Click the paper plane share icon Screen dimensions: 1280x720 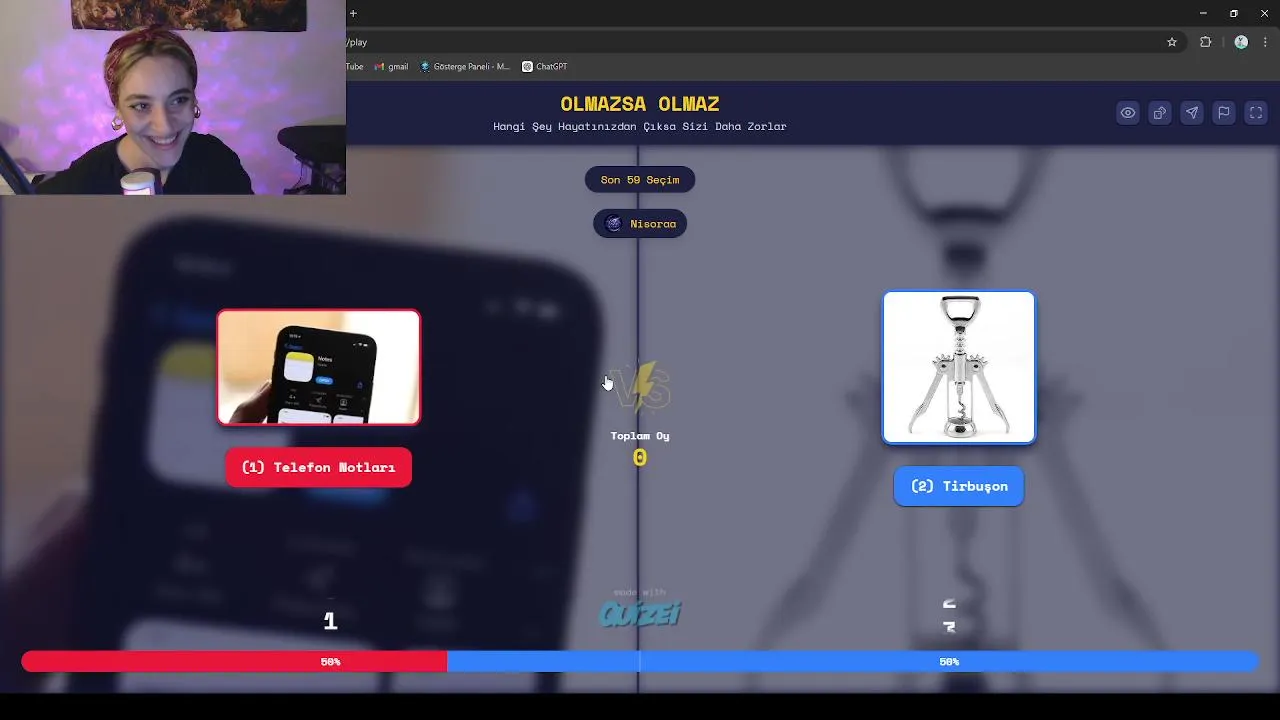pos(1192,113)
